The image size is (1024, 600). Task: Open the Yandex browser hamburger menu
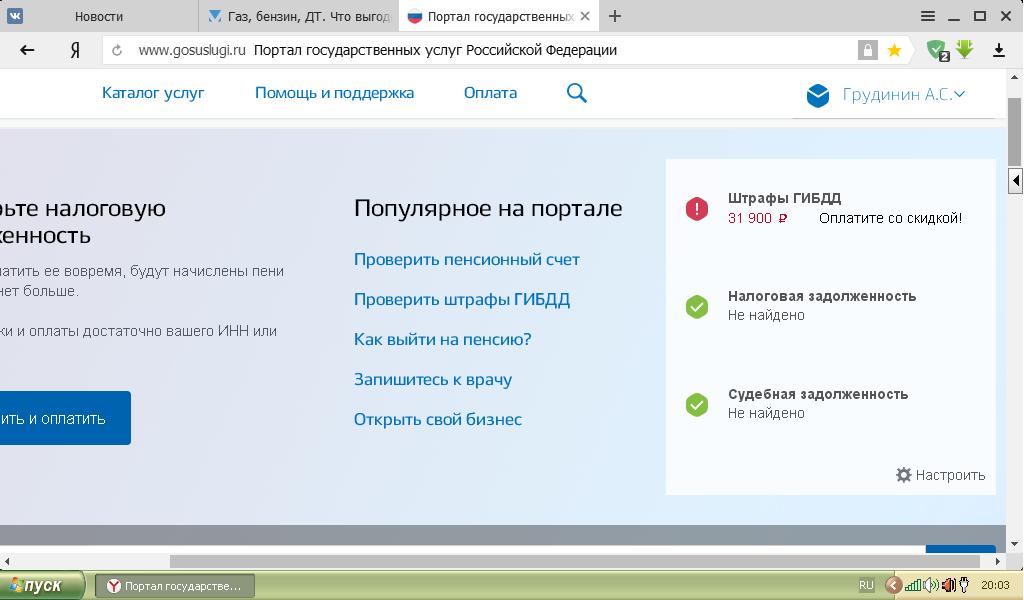(x=928, y=16)
